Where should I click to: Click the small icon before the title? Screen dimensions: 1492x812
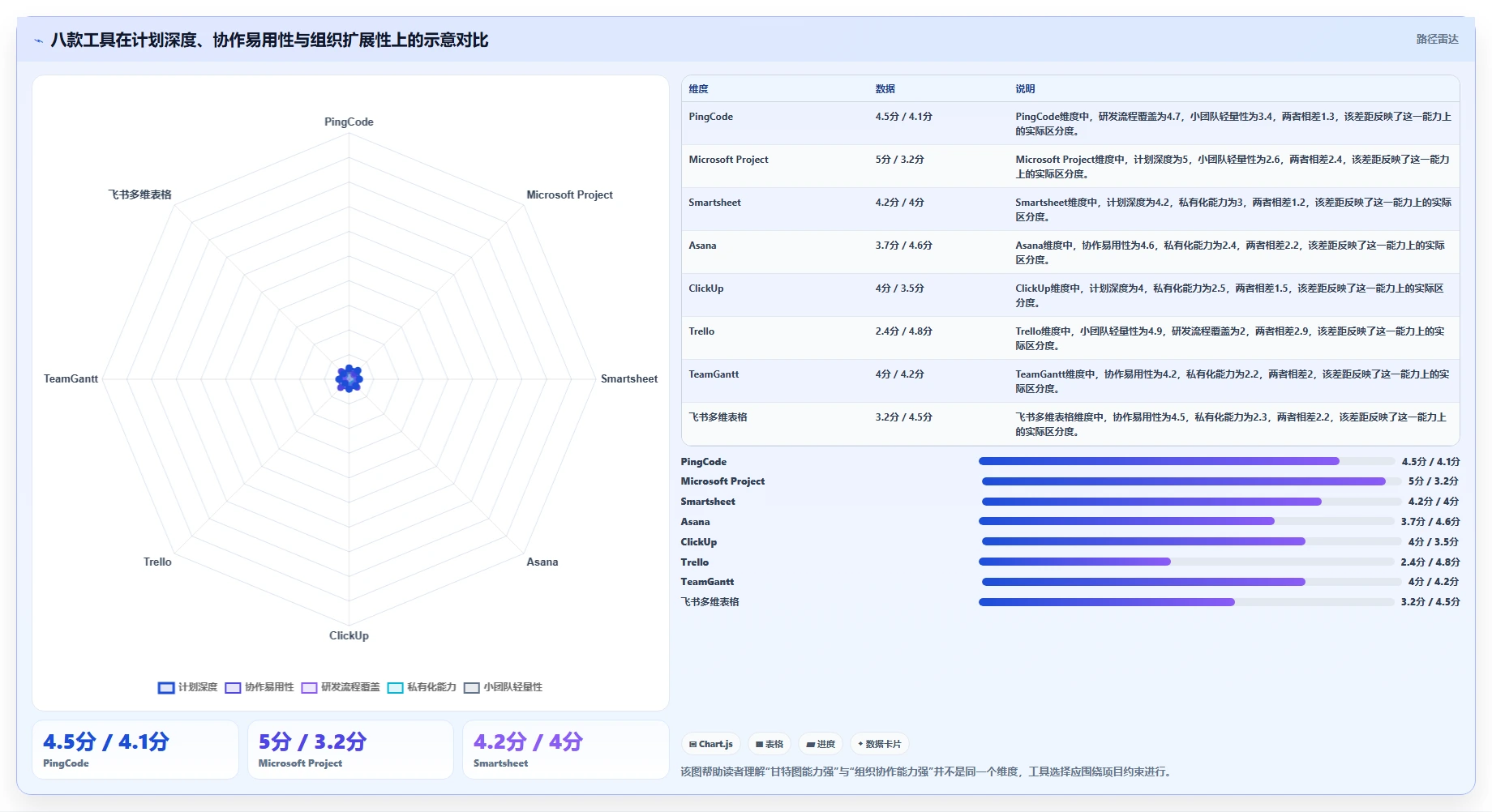click(38, 41)
